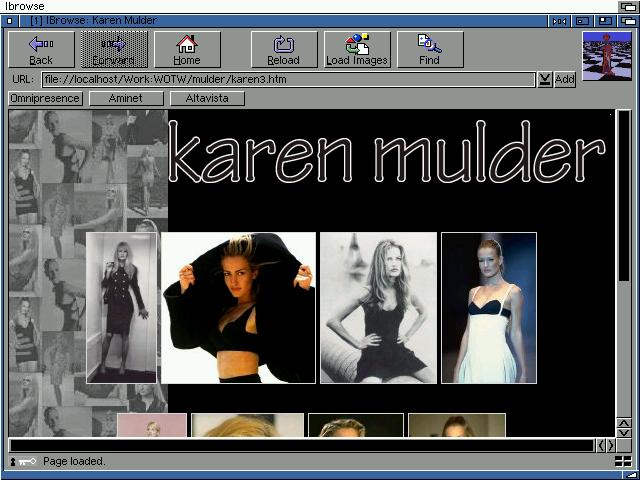Click the horizontal scrollbar thumb
Image resolution: width=640 pixels, height=480 pixels.
302,445
